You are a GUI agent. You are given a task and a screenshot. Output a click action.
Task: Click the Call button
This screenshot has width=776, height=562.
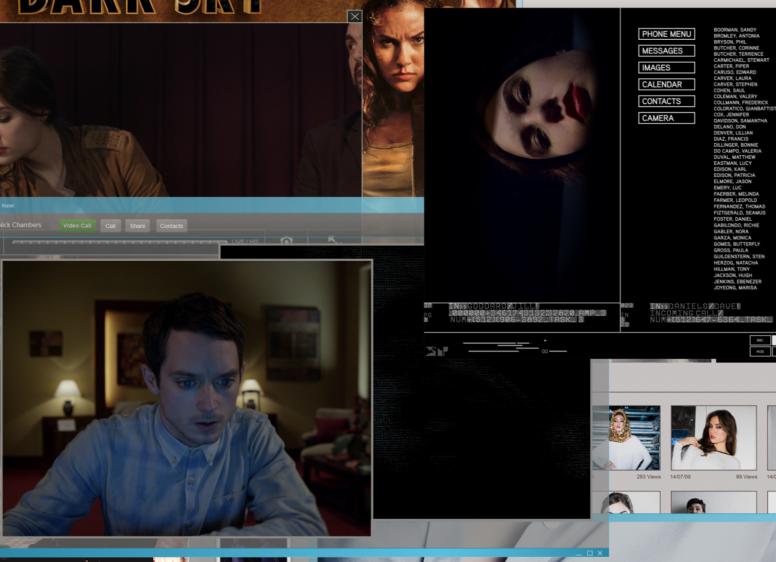(x=110, y=226)
